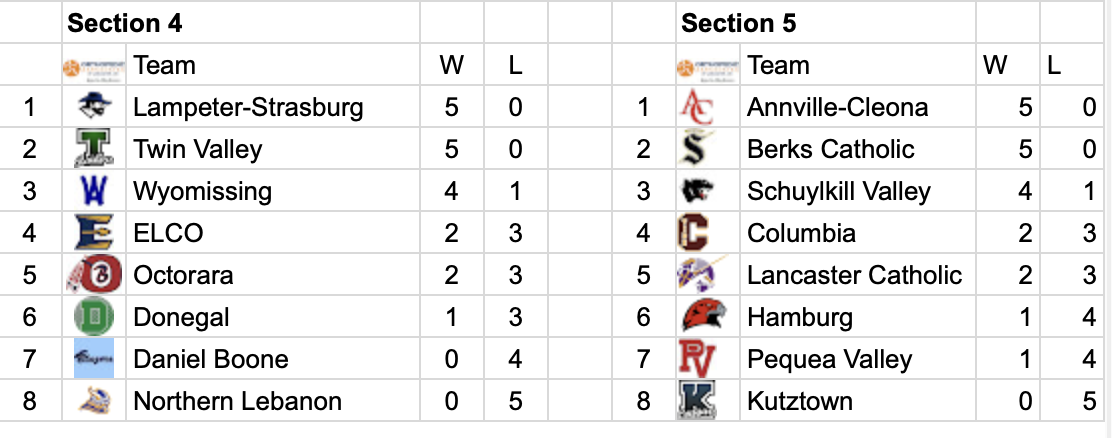The height and width of the screenshot is (438, 1112).
Task: Click the Schuylkill Valley panther logo
Action: pos(695,191)
